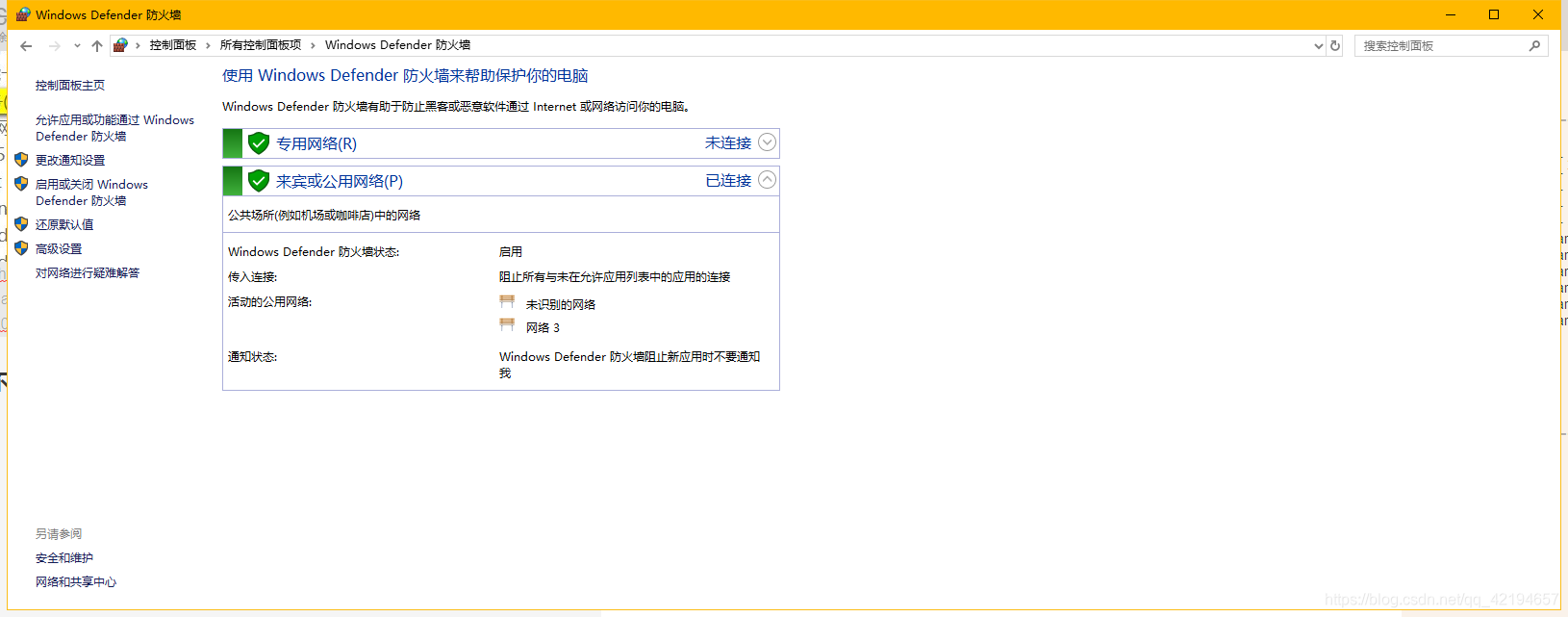This screenshot has width=1568, height=617.
Task: Click the forward navigation arrow
Action: pos(54,45)
